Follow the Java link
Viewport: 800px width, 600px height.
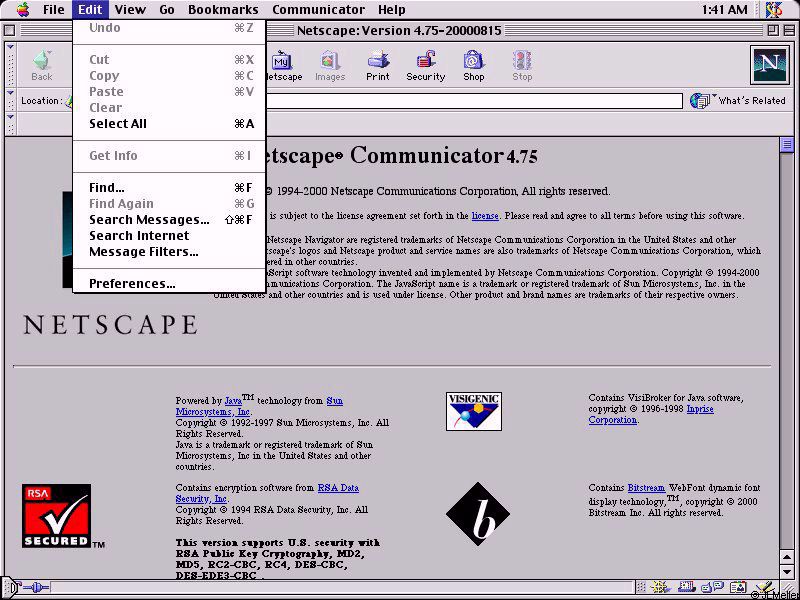(233, 401)
